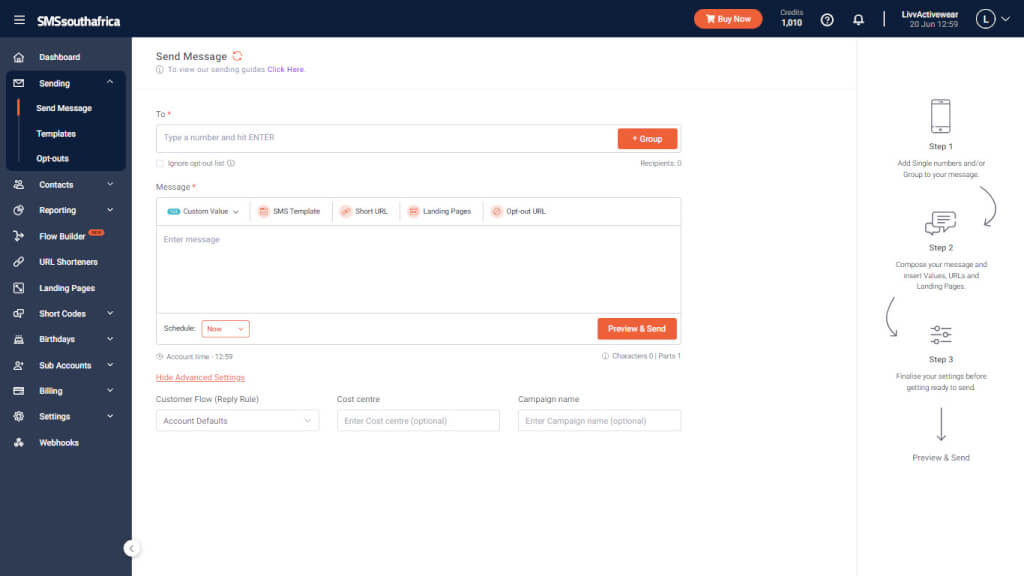Click the Webhooks icon

tap(18, 442)
